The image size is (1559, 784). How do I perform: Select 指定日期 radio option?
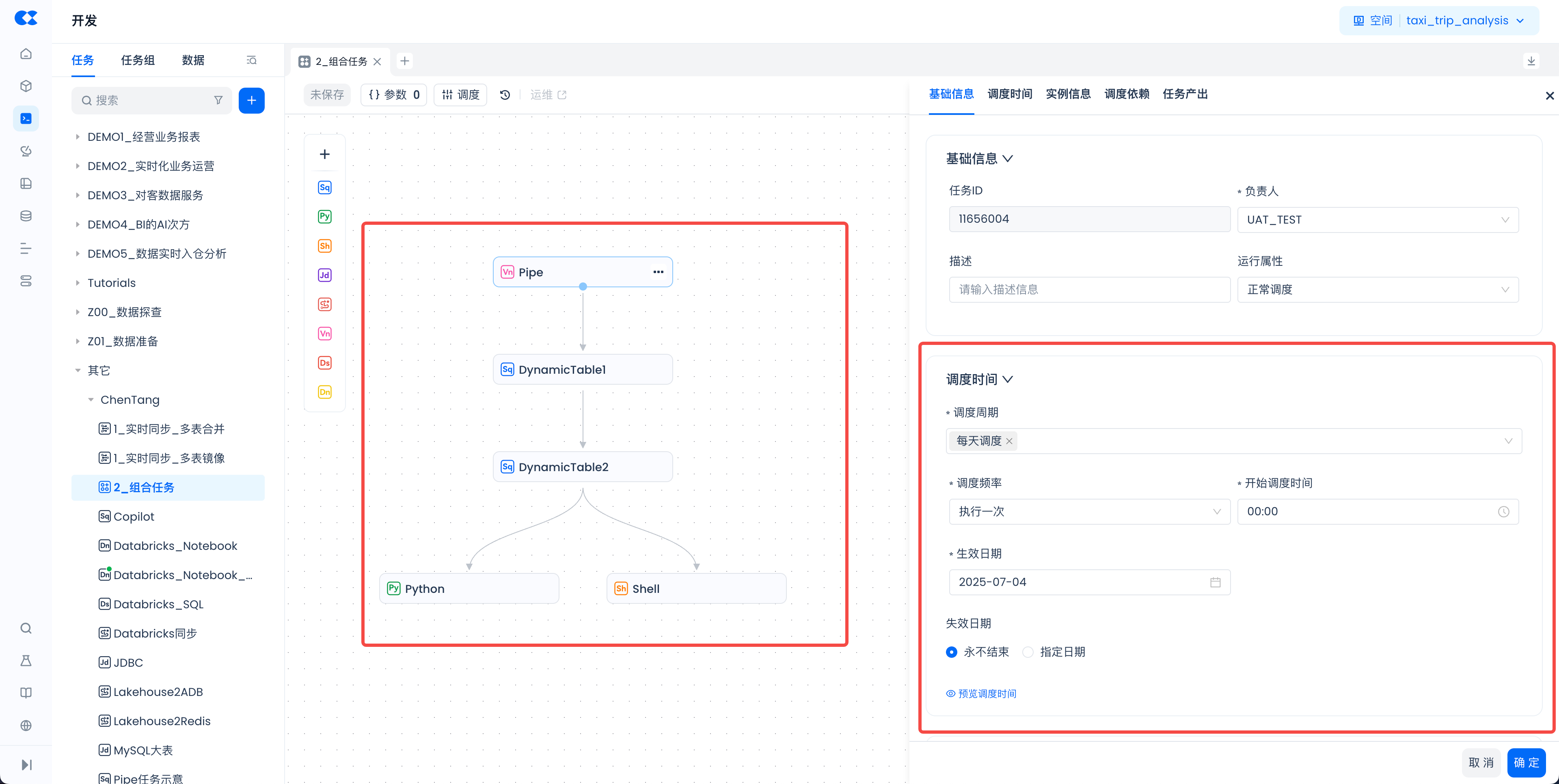coord(1028,652)
